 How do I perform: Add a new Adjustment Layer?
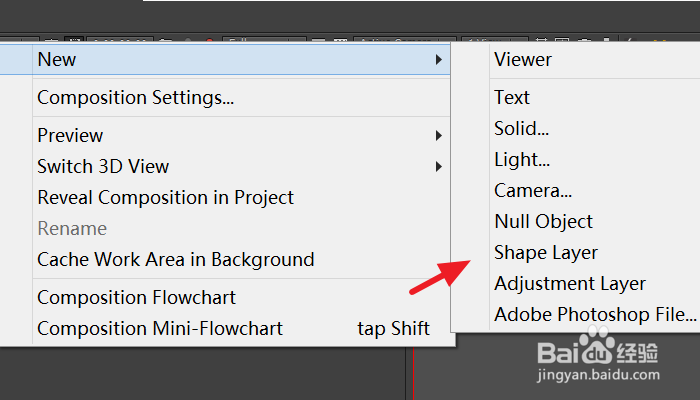pyautogui.click(x=570, y=283)
